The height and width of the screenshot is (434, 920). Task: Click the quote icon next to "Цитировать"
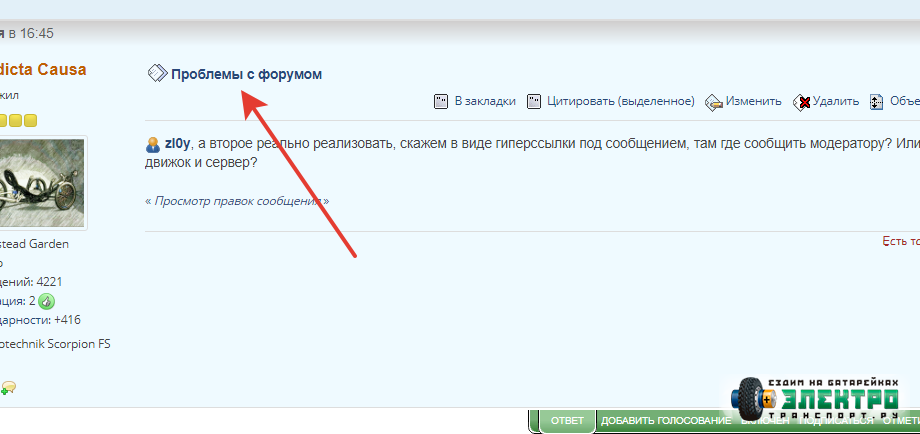pyautogui.click(x=534, y=101)
